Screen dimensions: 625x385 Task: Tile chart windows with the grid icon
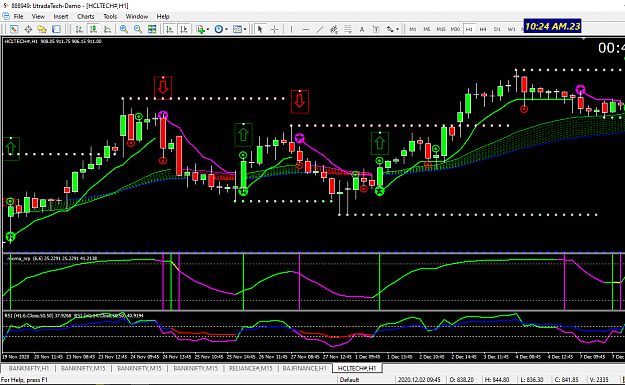[152, 29]
